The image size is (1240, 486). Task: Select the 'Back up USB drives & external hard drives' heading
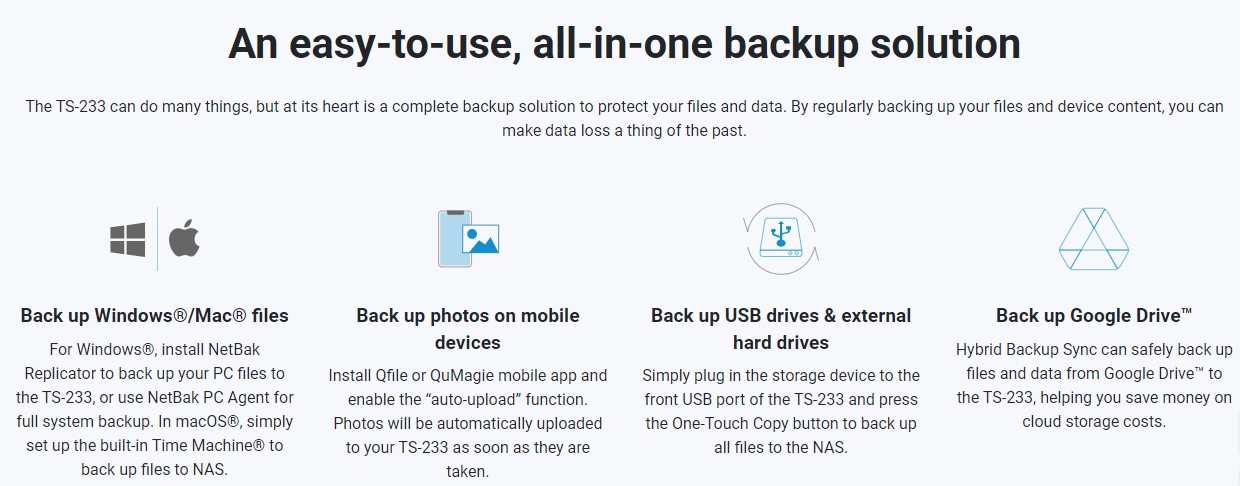(781, 329)
